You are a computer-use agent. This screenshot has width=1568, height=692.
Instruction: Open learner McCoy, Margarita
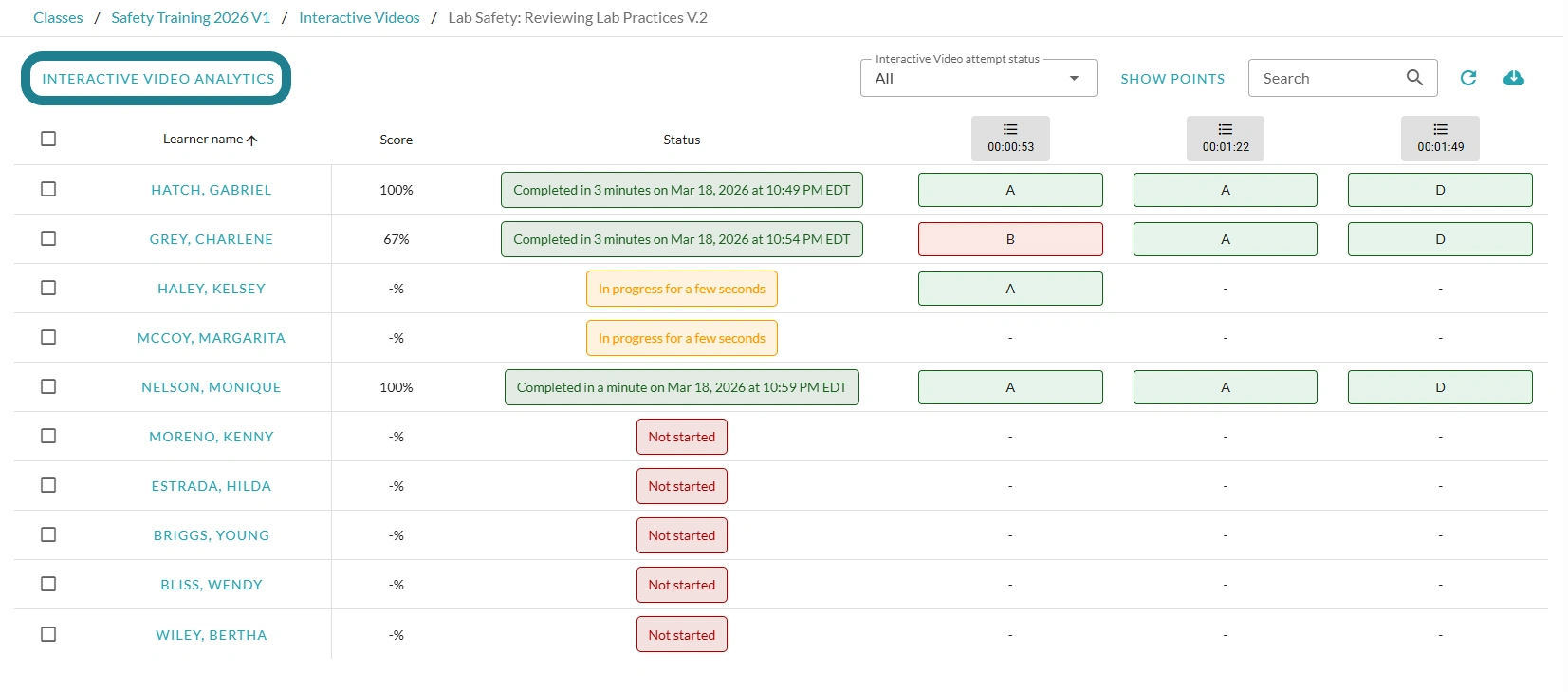click(x=212, y=338)
